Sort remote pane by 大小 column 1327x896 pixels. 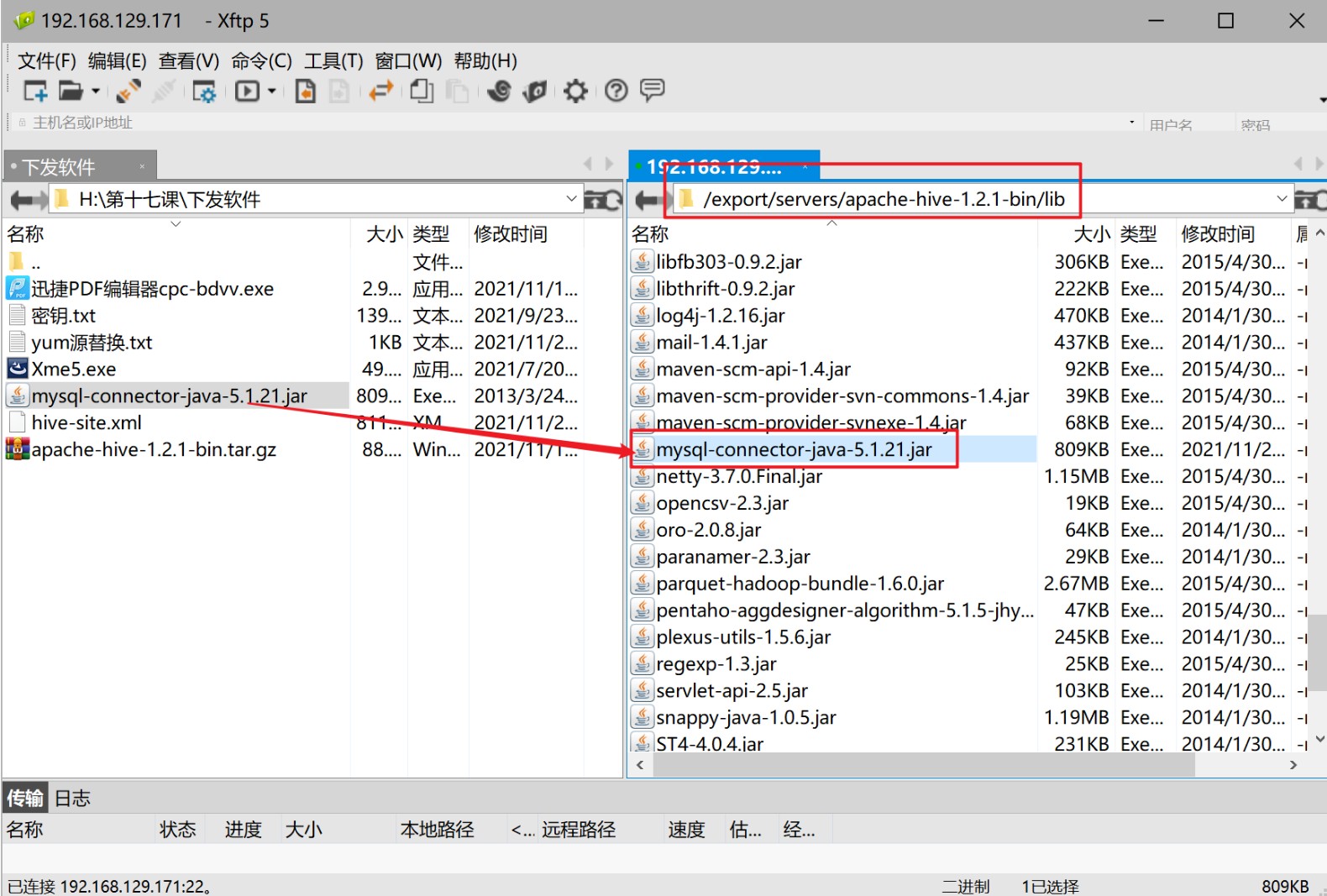(x=1077, y=233)
